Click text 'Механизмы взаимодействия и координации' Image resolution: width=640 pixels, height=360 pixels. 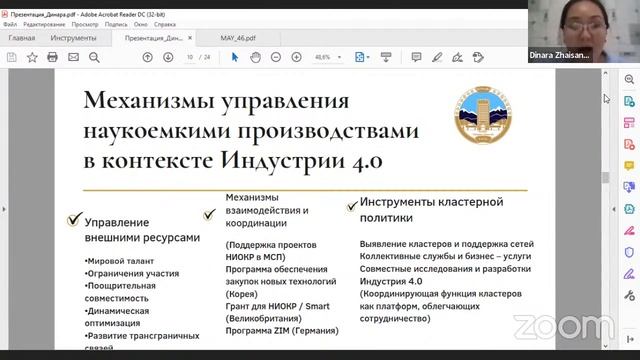click(267, 210)
